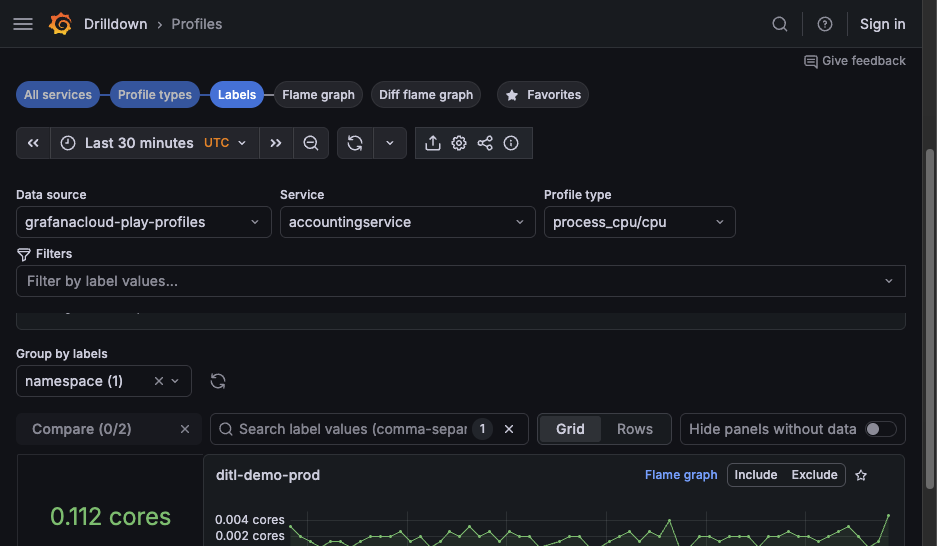Click the export upload icon
The width and height of the screenshot is (937, 546).
[x=433, y=143]
